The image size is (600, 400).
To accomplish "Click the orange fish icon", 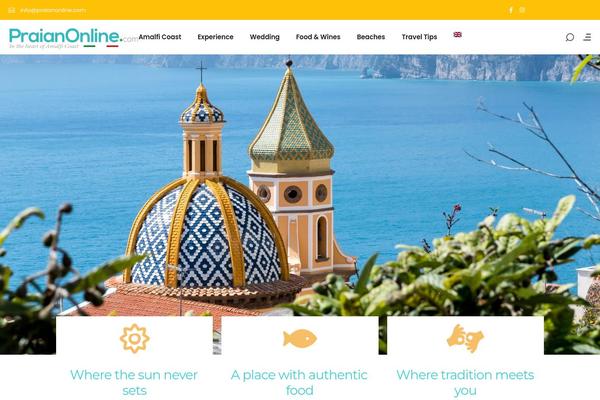I will [300, 338].
